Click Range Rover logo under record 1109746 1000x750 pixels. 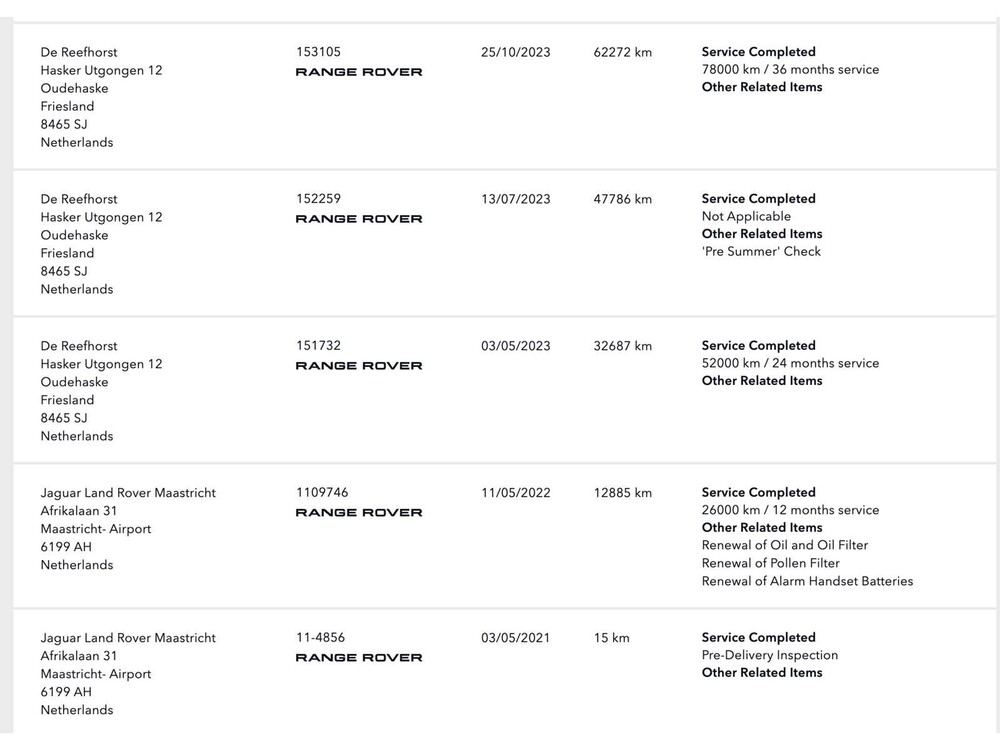click(x=359, y=513)
